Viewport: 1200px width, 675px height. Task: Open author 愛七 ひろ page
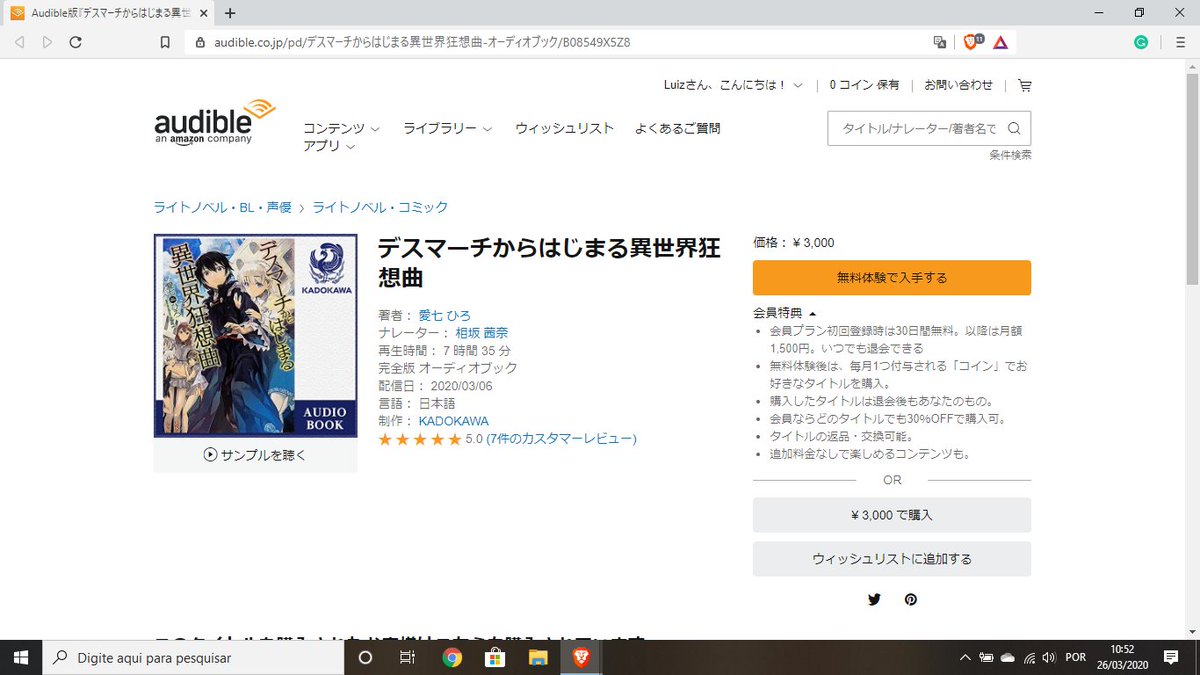coord(444,315)
